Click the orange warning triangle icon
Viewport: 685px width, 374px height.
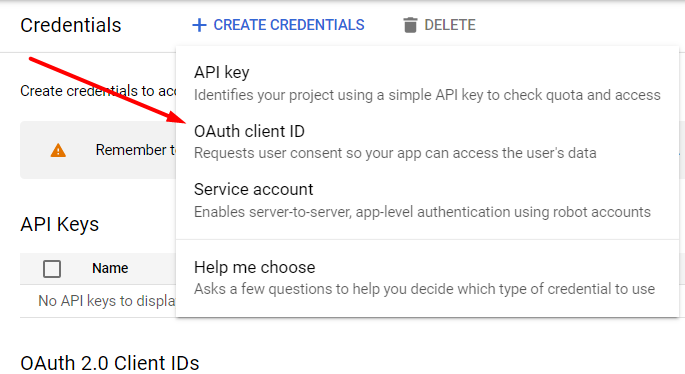point(58,150)
